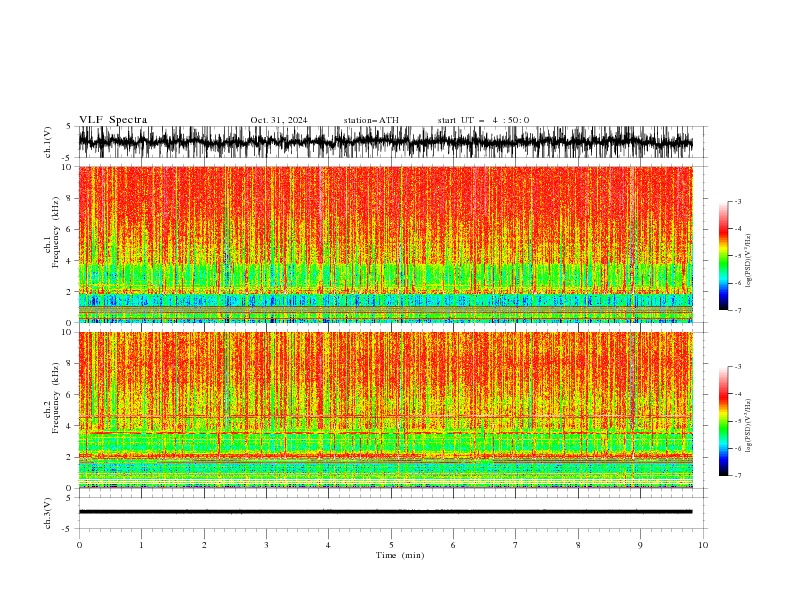Viewport: 792px width, 612px height.
Task: Click the 'Time (min)' axis label
Action: [x=400, y=555]
